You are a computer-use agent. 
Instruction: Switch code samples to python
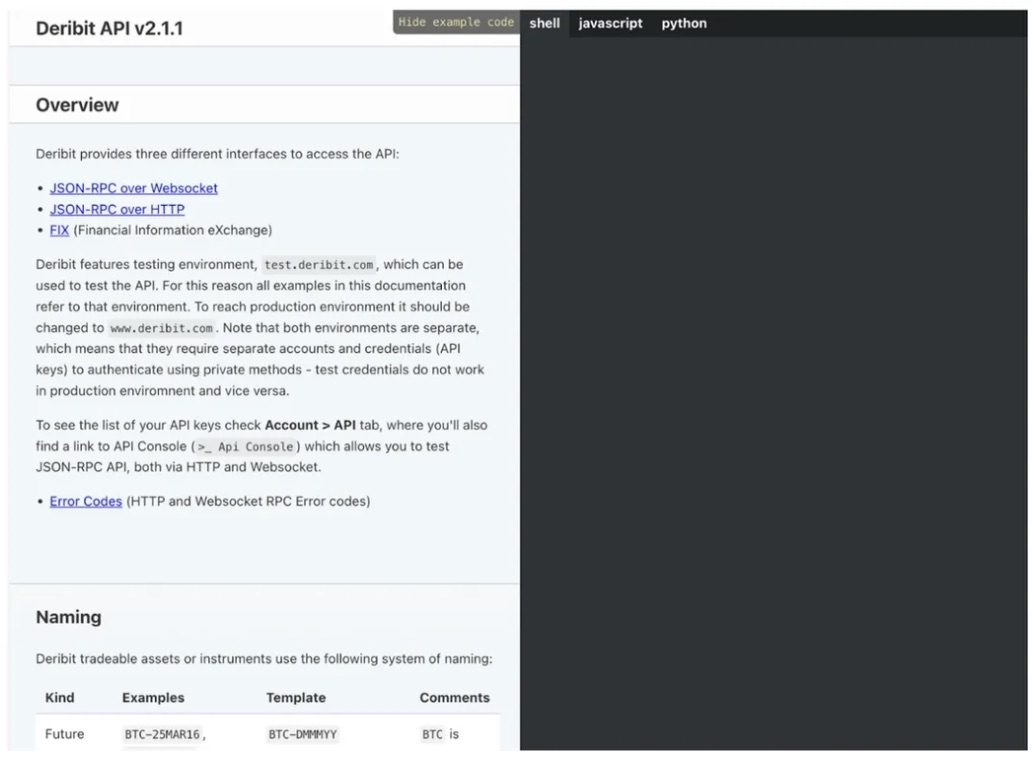(x=684, y=22)
